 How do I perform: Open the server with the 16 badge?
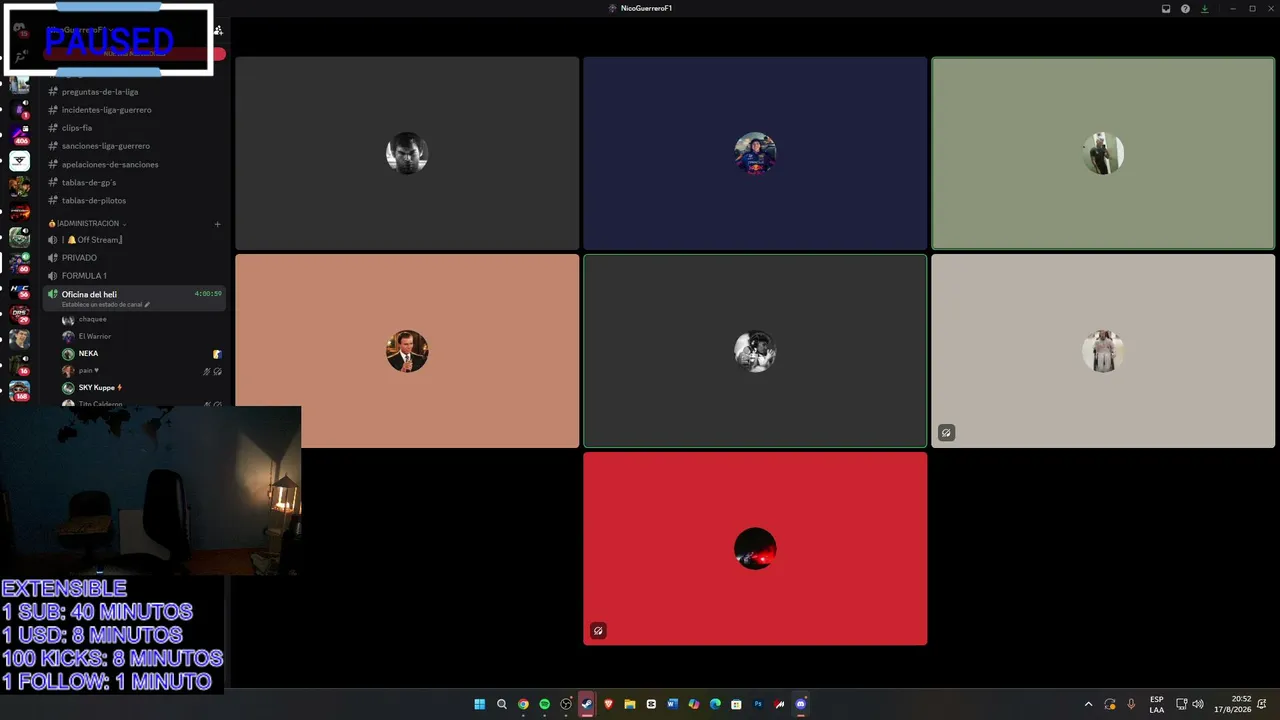[20, 365]
